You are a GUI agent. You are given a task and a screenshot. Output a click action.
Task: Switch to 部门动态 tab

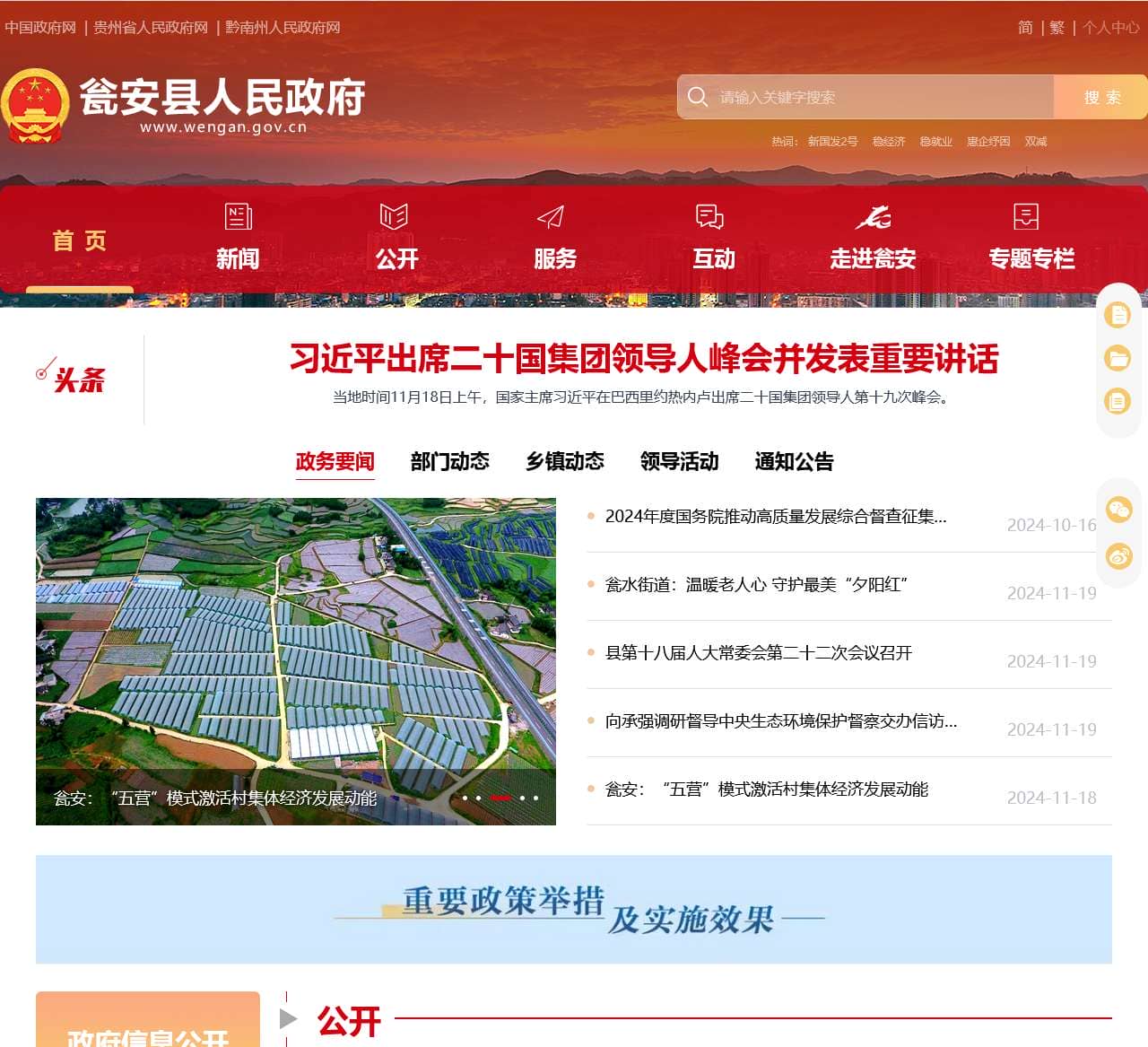(449, 461)
